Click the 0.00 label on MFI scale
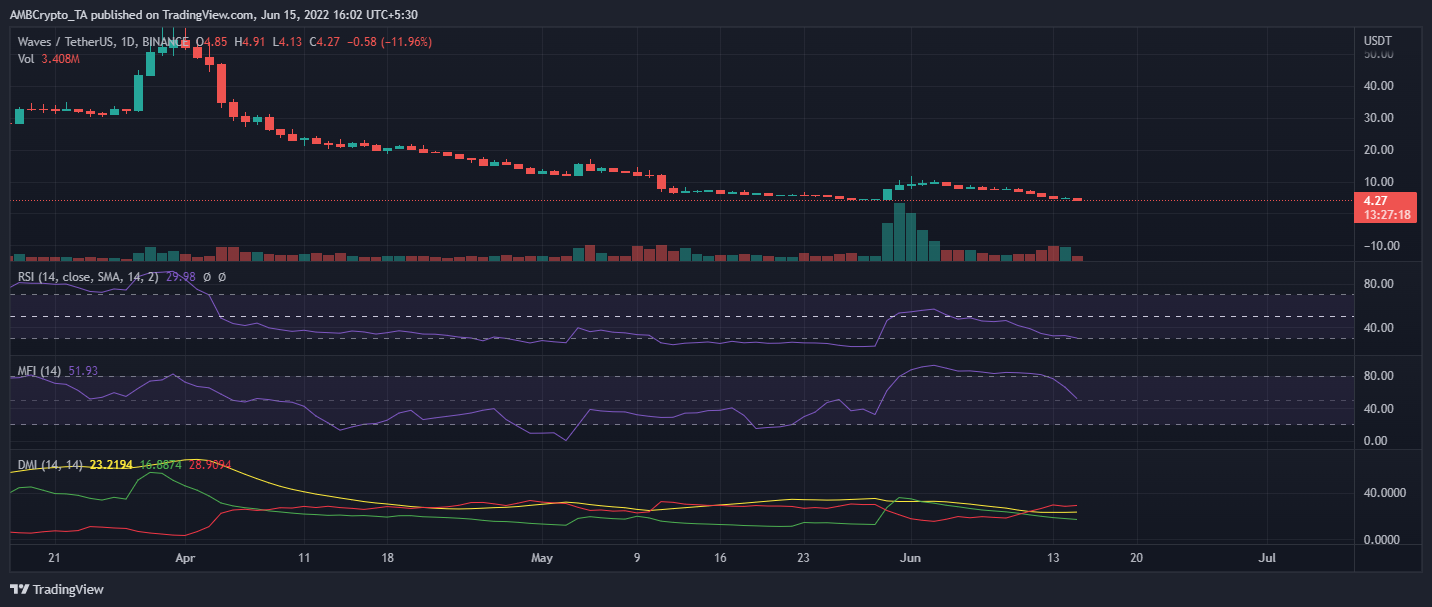Screen dimensions: 1432x607 pos(1375,441)
